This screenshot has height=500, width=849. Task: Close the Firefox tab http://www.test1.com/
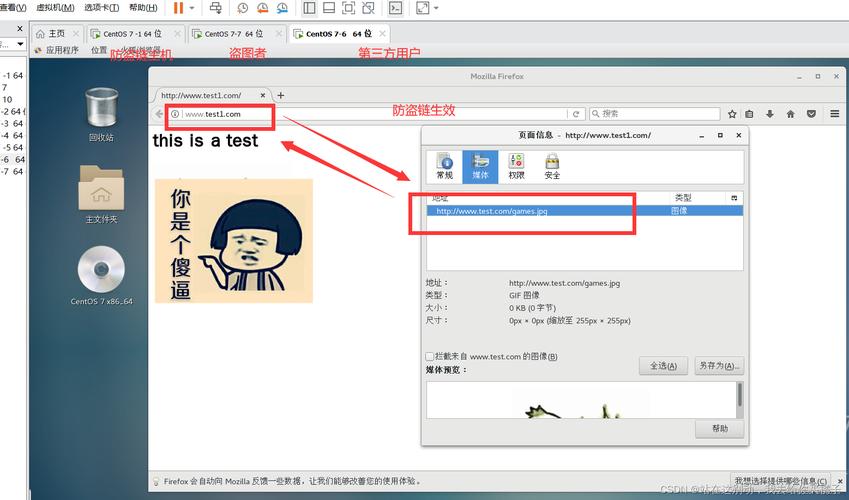click(x=263, y=95)
